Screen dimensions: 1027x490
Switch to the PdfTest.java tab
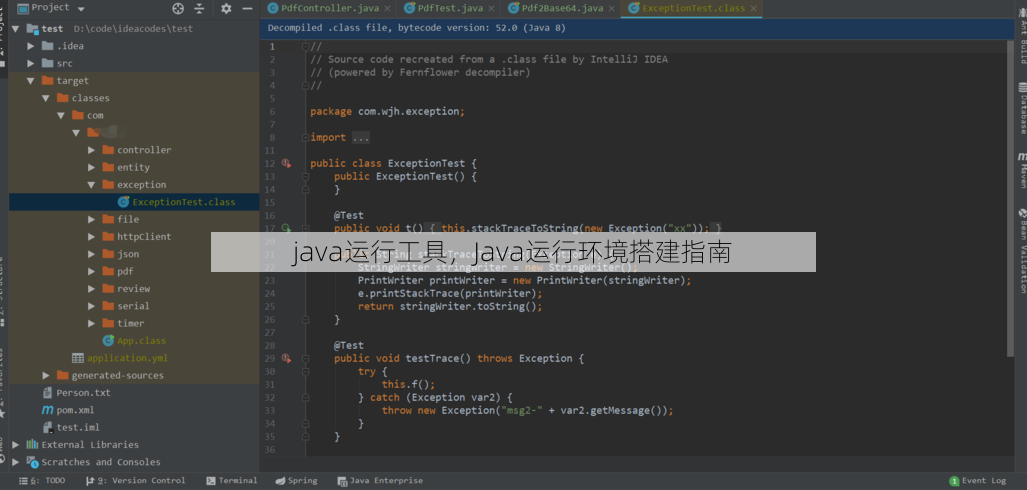(x=449, y=9)
